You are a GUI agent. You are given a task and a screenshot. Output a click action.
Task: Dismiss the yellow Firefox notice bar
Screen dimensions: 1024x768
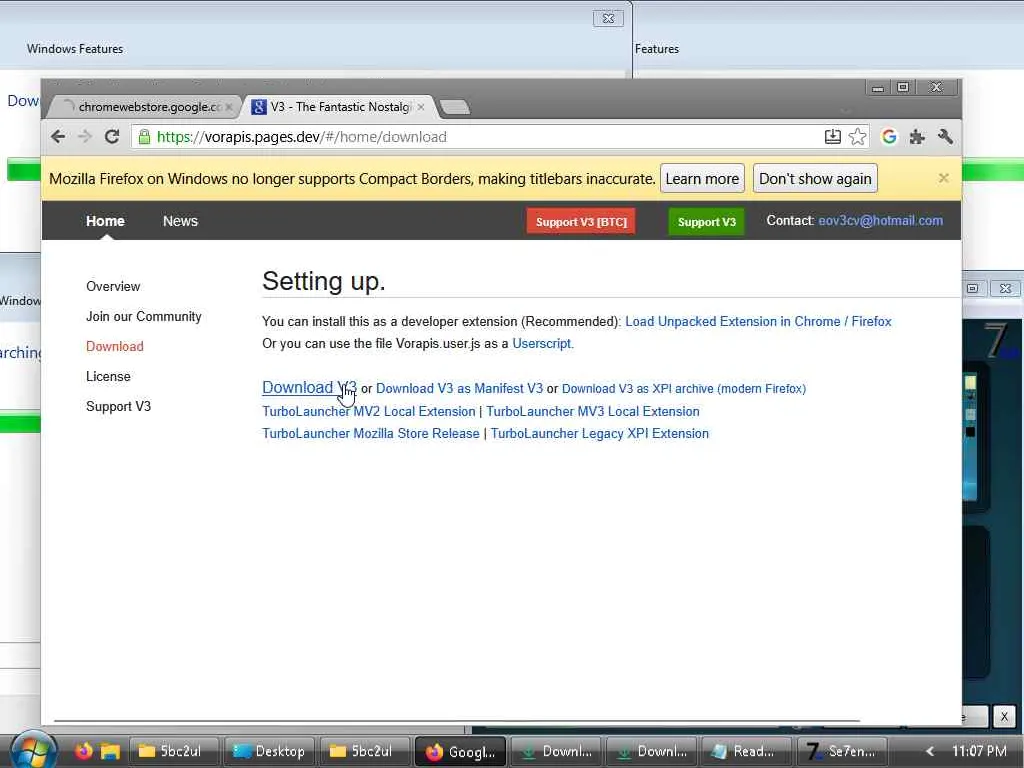click(x=944, y=178)
